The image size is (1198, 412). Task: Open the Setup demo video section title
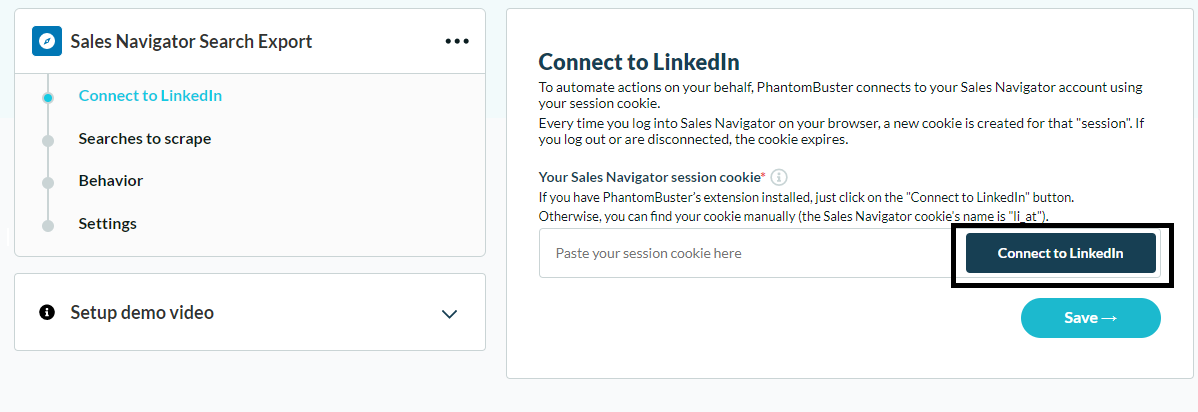tap(142, 312)
